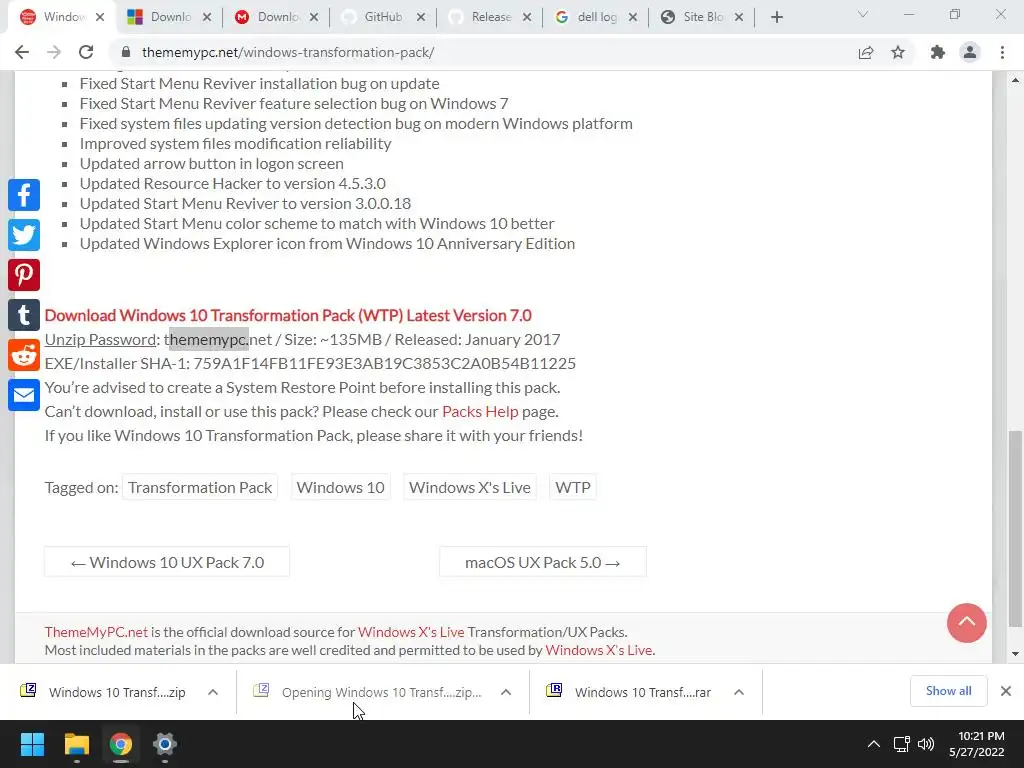
Task: Expand options for Windows 10 Transf rar download
Action: pyautogui.click(x=739, y=692)
